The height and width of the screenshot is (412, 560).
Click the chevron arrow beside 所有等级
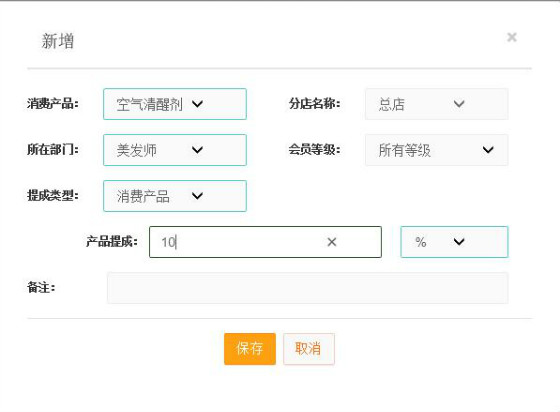488,150
